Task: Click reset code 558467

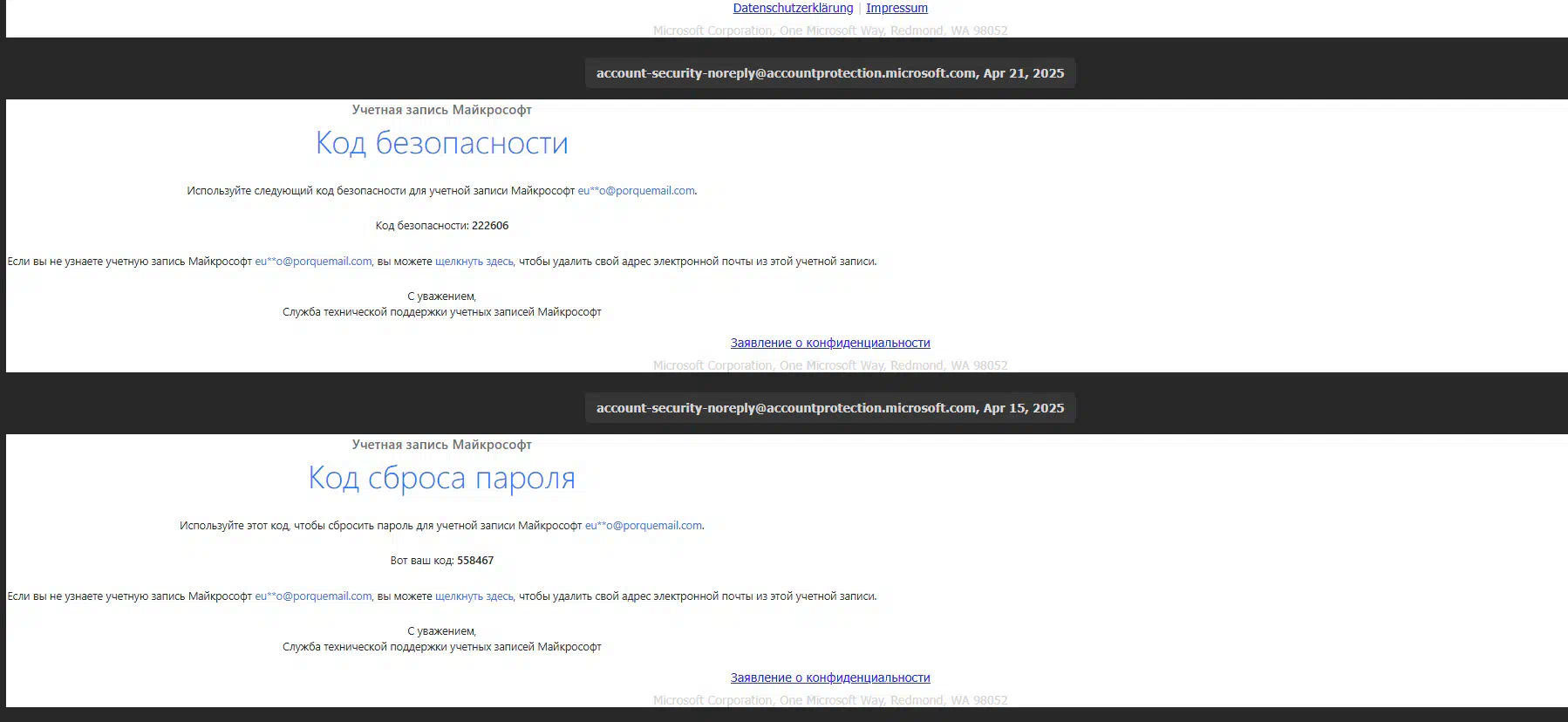Action: 475,561
